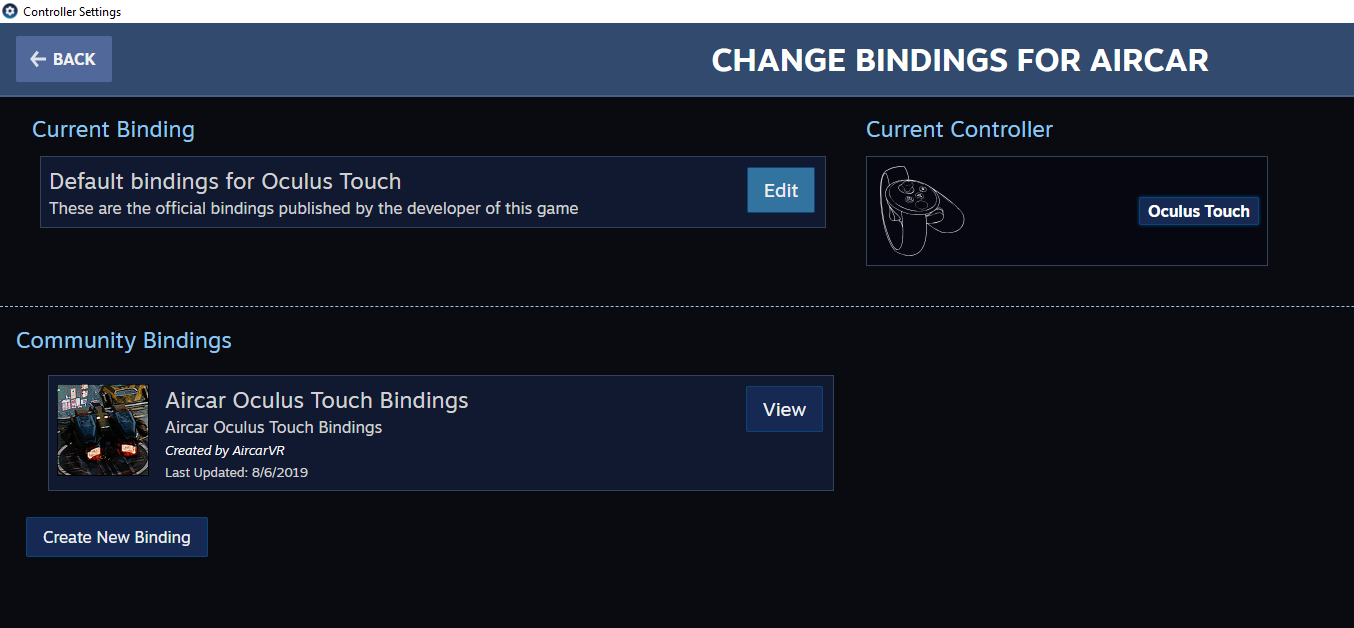The width and height of the screenshot is (1354, 628).
Task: Click the Create New Binding button
Action: coord(116,537)
